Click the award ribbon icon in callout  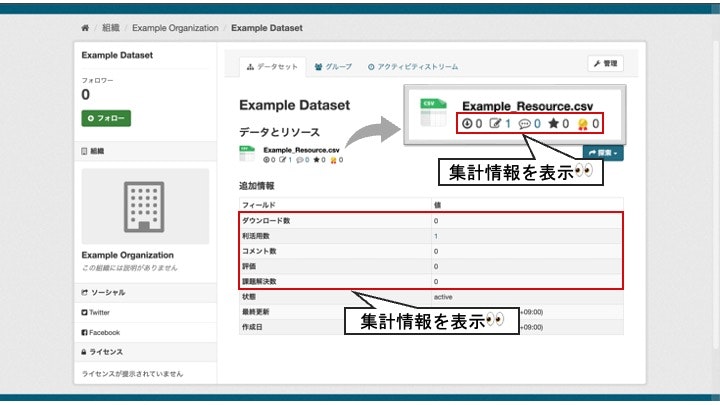pos(583,124)
